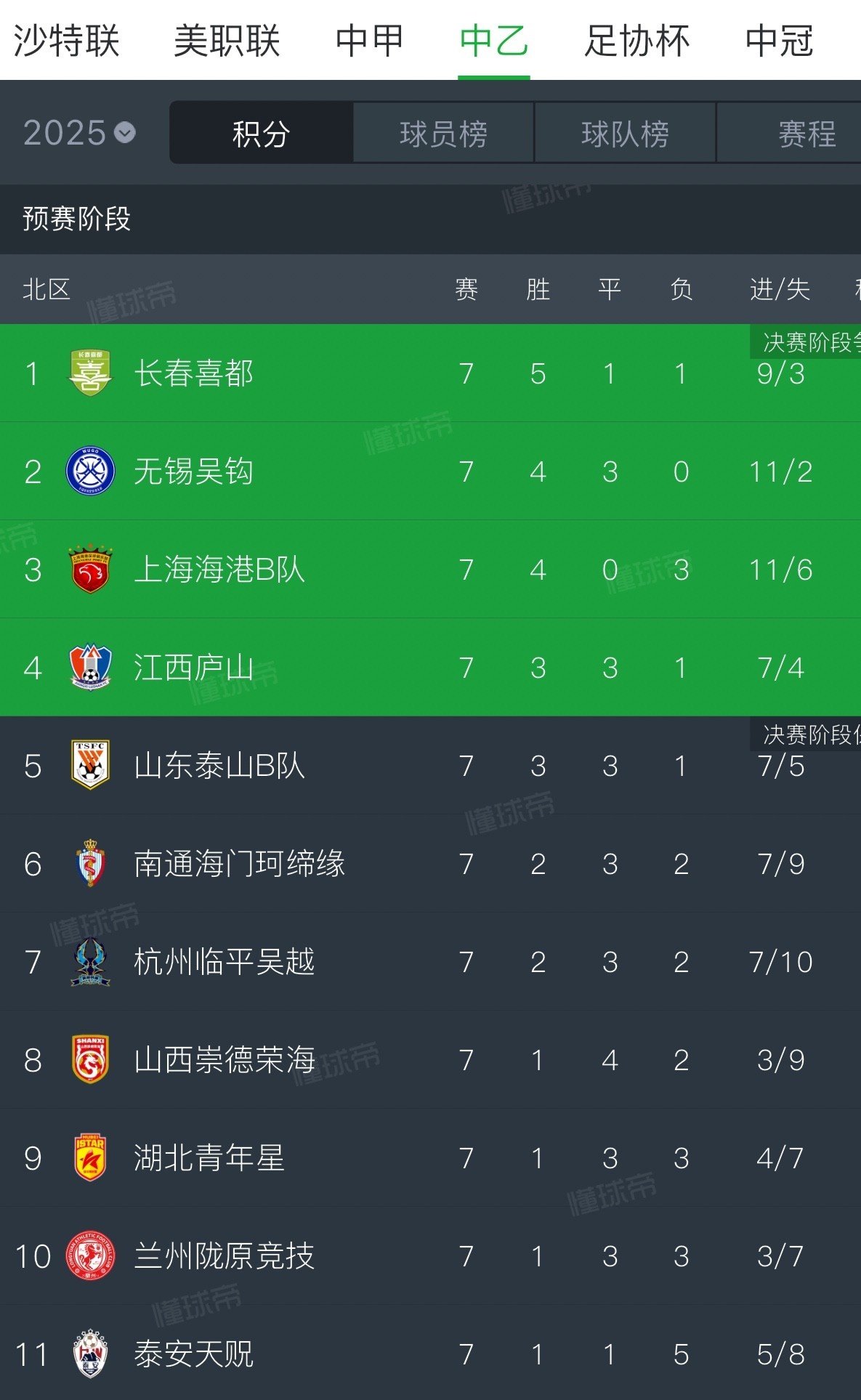Viewport: 861px width, 1400px height.
Task: Select the 杭州临平吴越 team badge
Action: [89, 961]
